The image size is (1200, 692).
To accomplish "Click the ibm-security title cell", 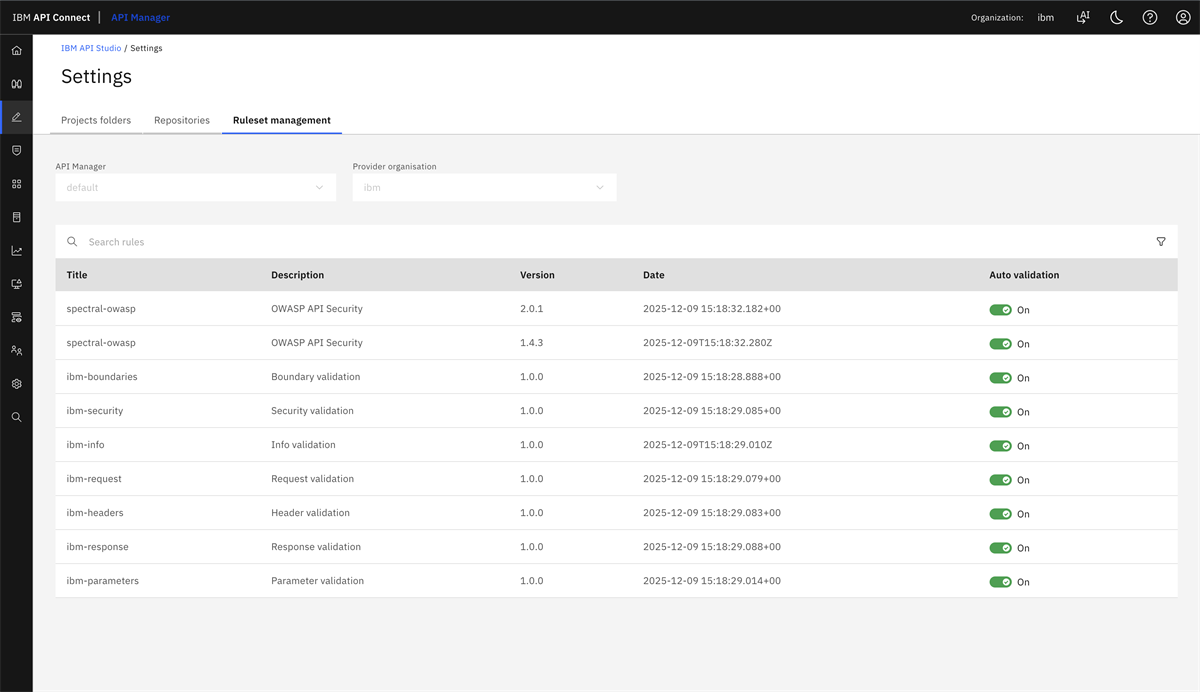I will (x=95, y=411).
